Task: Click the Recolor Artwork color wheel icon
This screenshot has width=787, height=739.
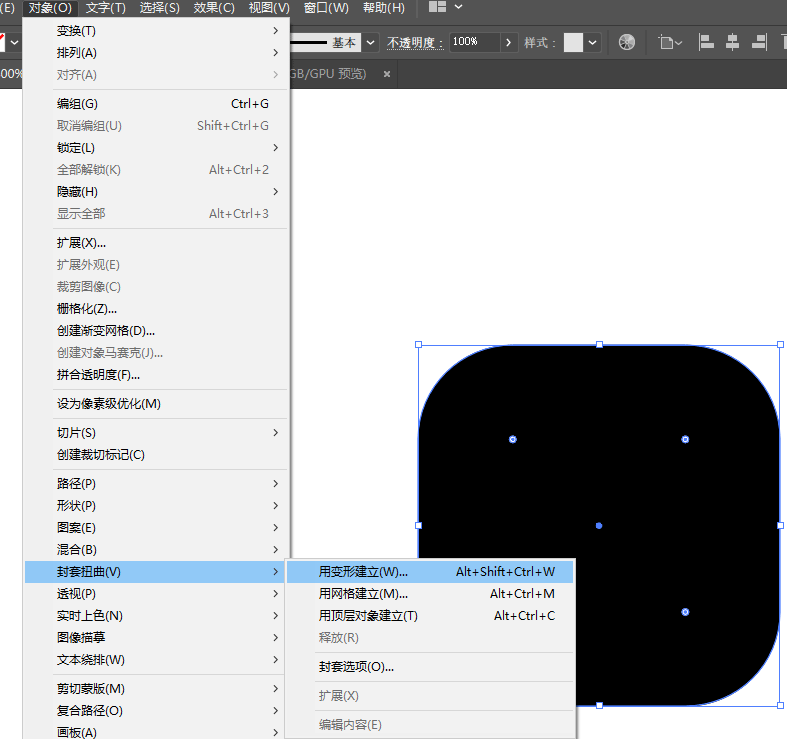Action: (627, 42)
